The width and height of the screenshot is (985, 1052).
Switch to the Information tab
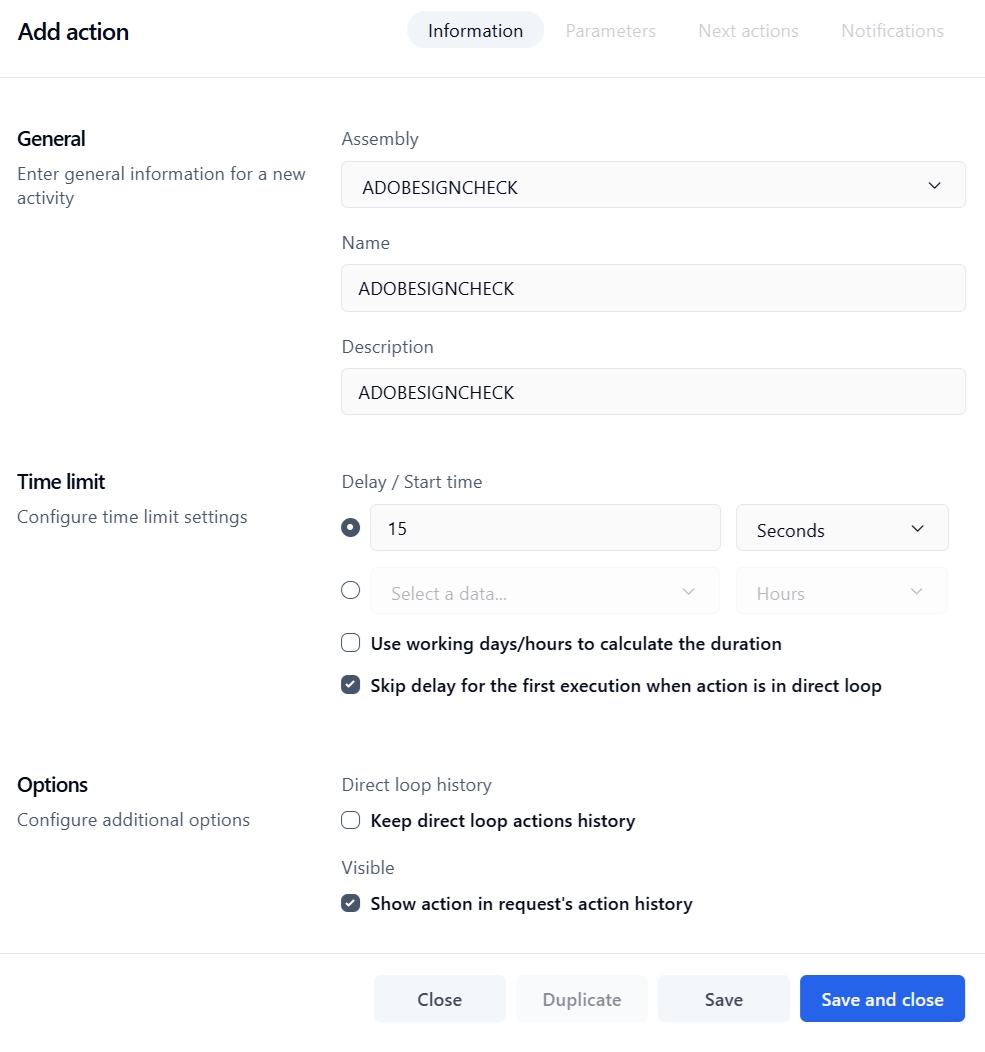(x=475, y=31)
